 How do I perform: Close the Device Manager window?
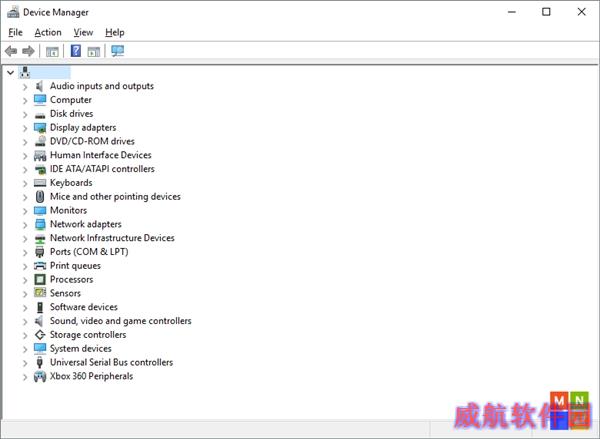[x=582, y=12]
